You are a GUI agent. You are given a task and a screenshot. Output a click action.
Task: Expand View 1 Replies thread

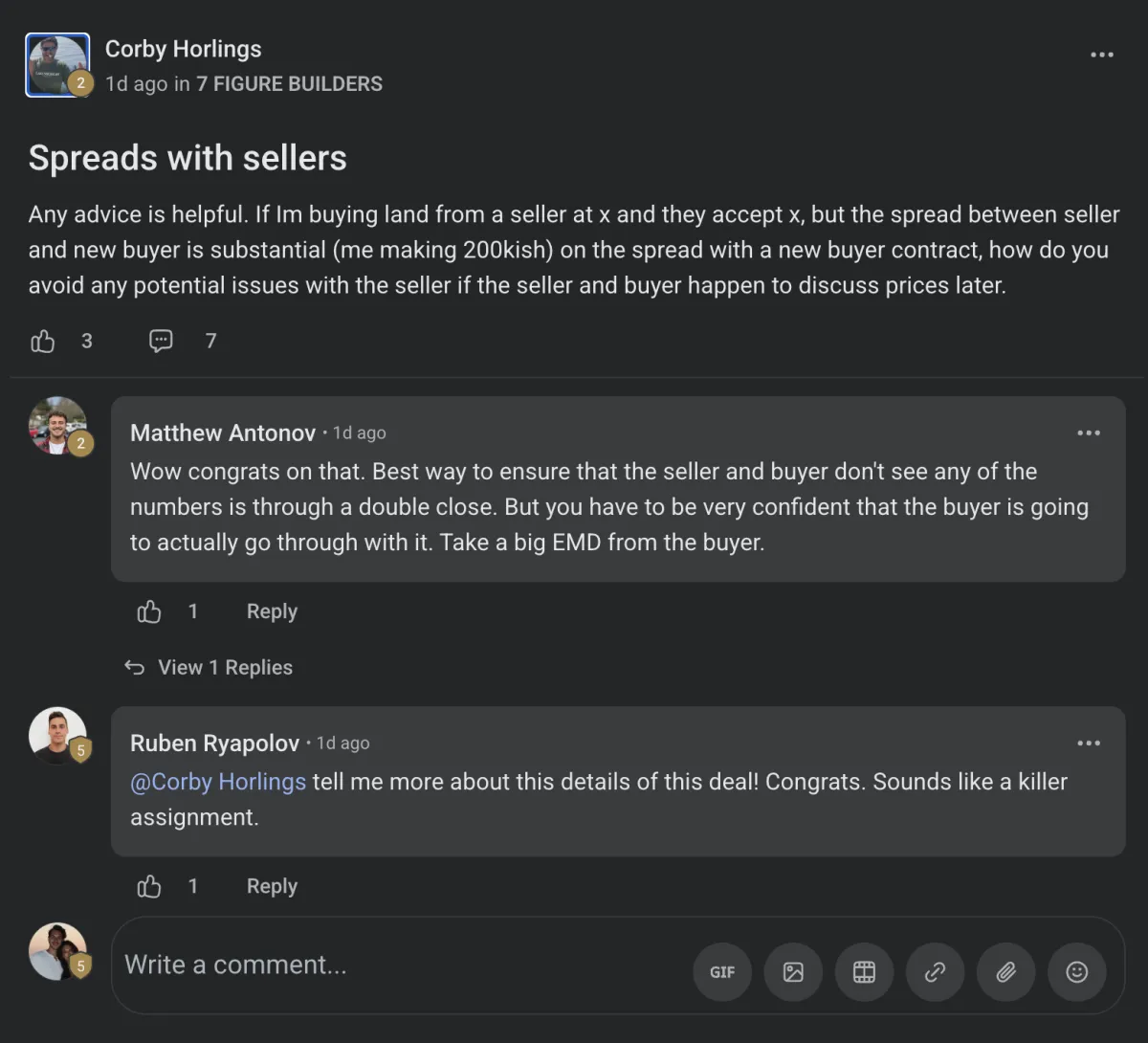(x=224, y=668)
